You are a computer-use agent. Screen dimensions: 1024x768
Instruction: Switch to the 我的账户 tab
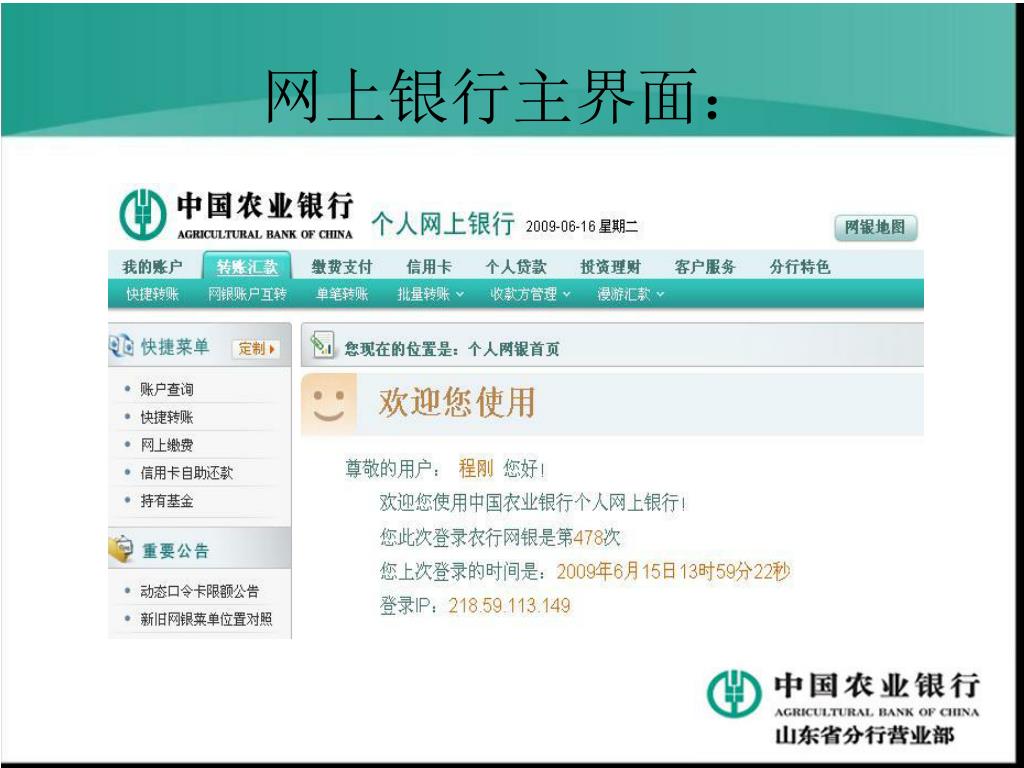tap(152, 266)
